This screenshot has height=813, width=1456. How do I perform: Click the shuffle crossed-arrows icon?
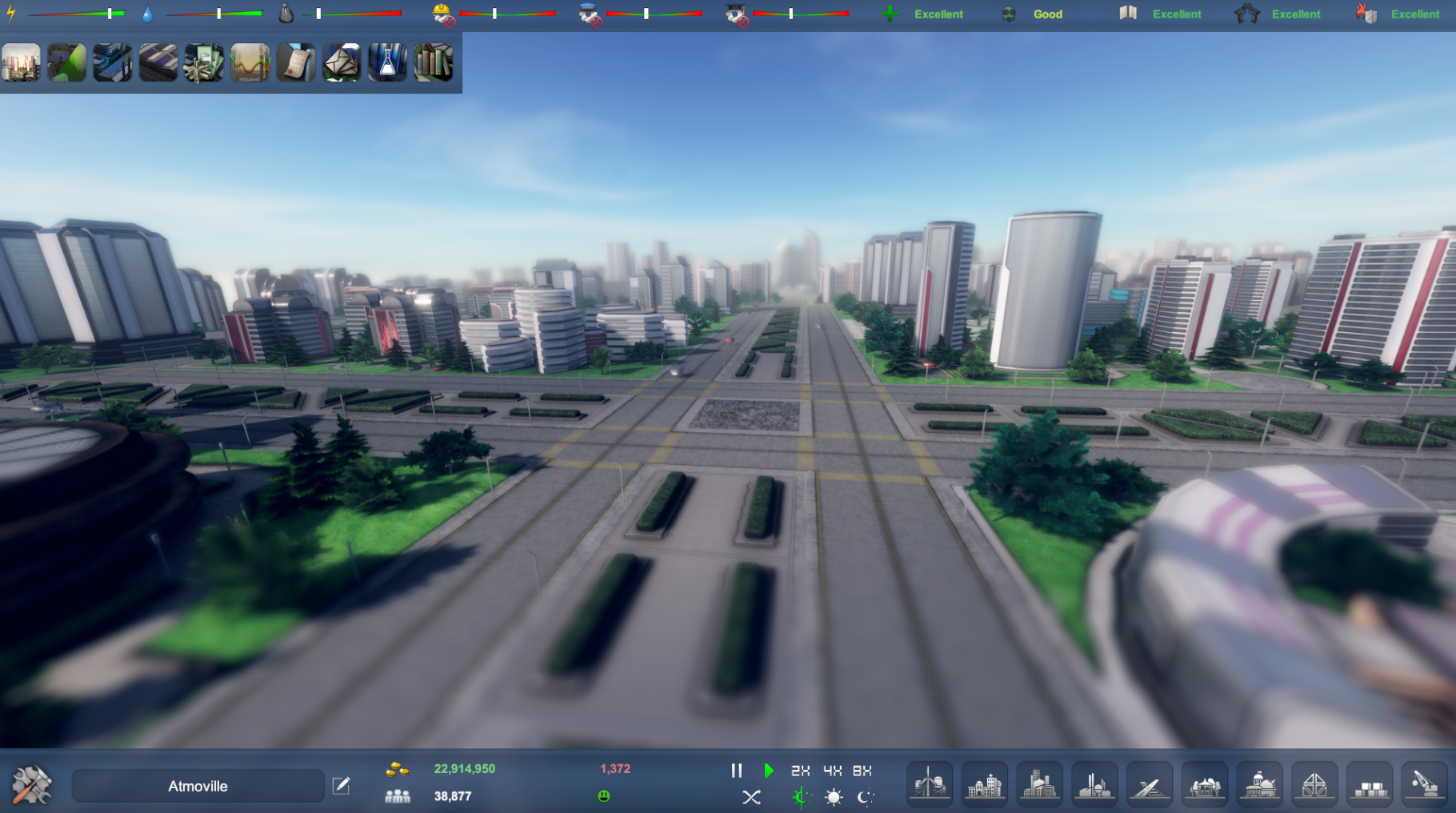click(751, 797)
